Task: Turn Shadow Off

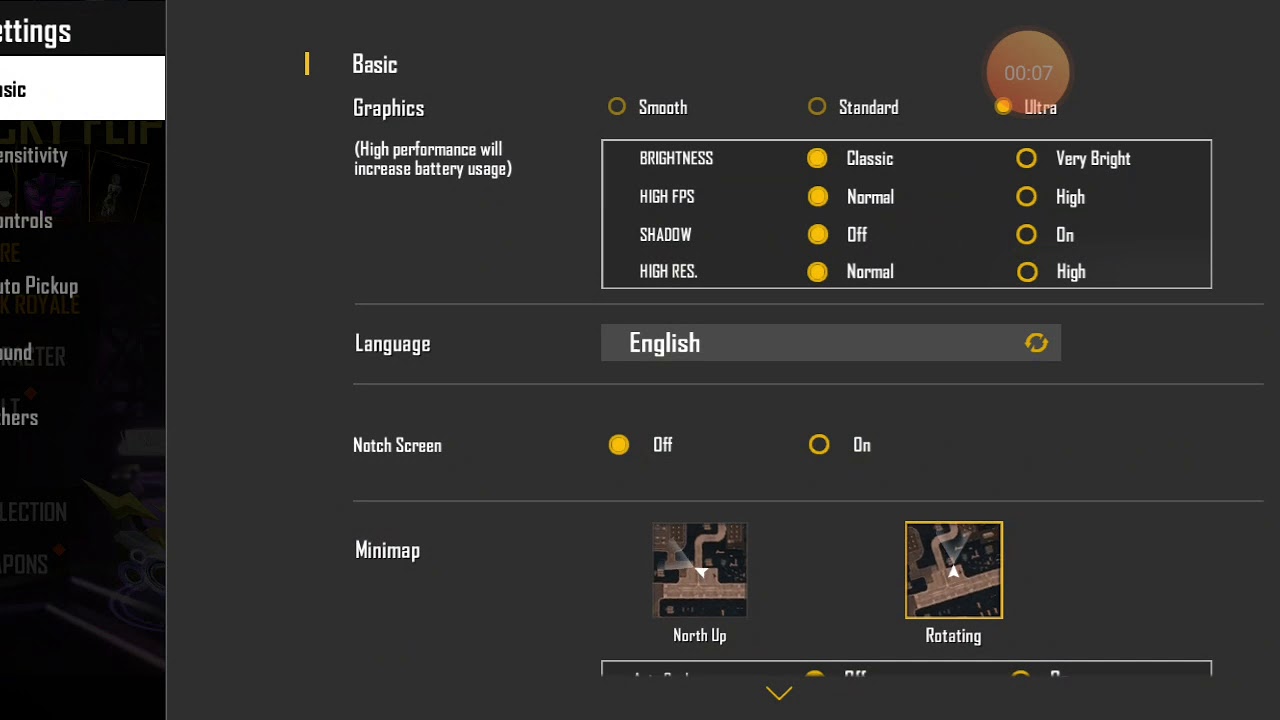Action: 817,235
